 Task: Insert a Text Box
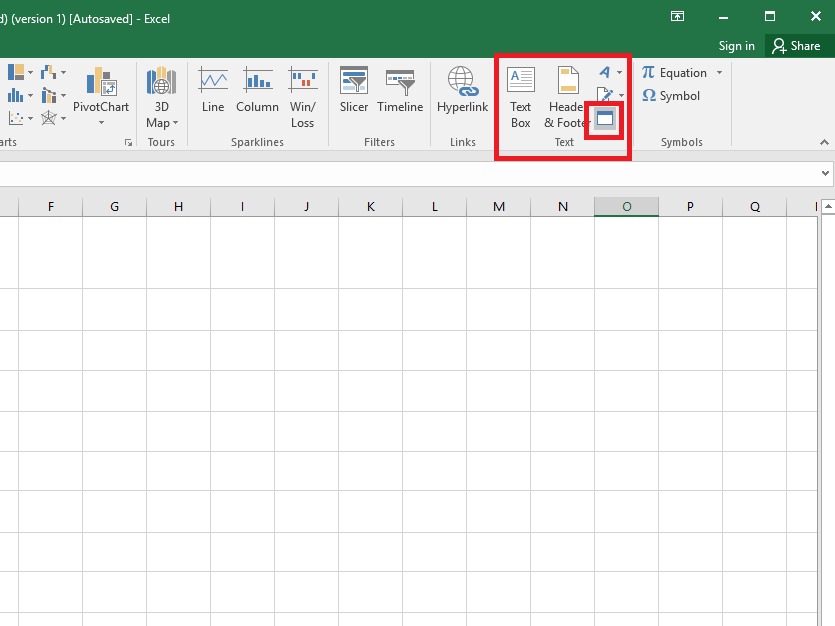click(x=521, y=97)
